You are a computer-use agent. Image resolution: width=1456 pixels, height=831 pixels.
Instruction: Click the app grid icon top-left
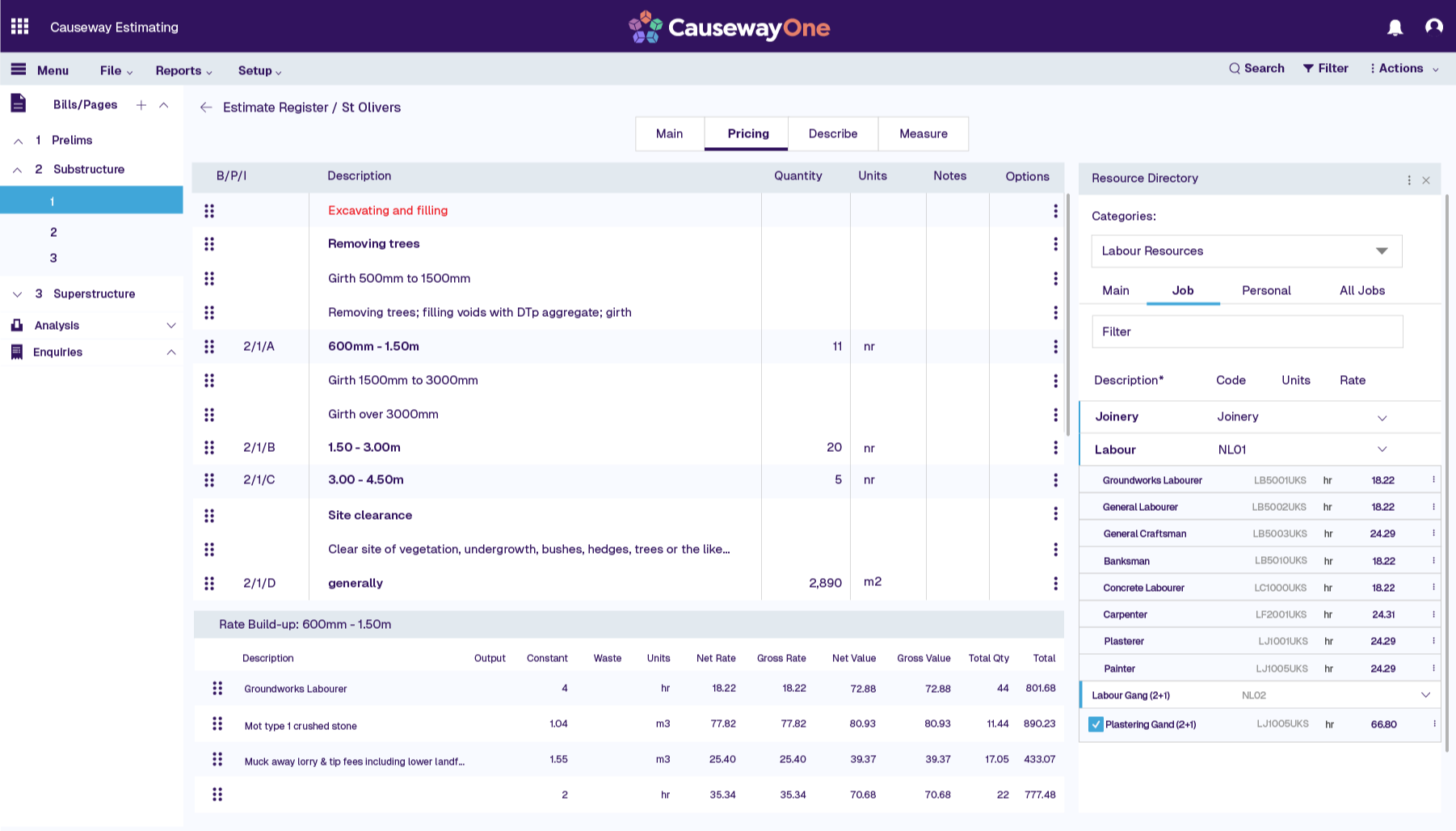pyautogui.click(x=19, y=26)
